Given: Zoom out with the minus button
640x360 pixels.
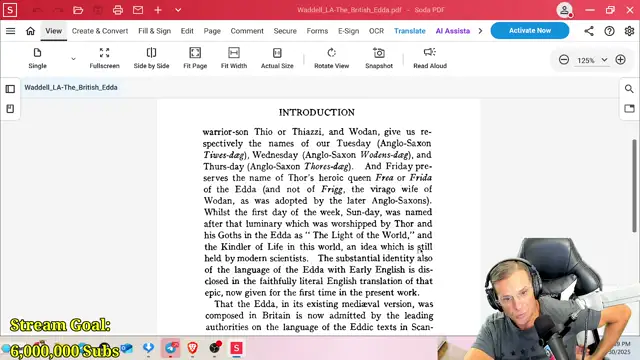Looking at the screenshot, I should pos(564,60).
